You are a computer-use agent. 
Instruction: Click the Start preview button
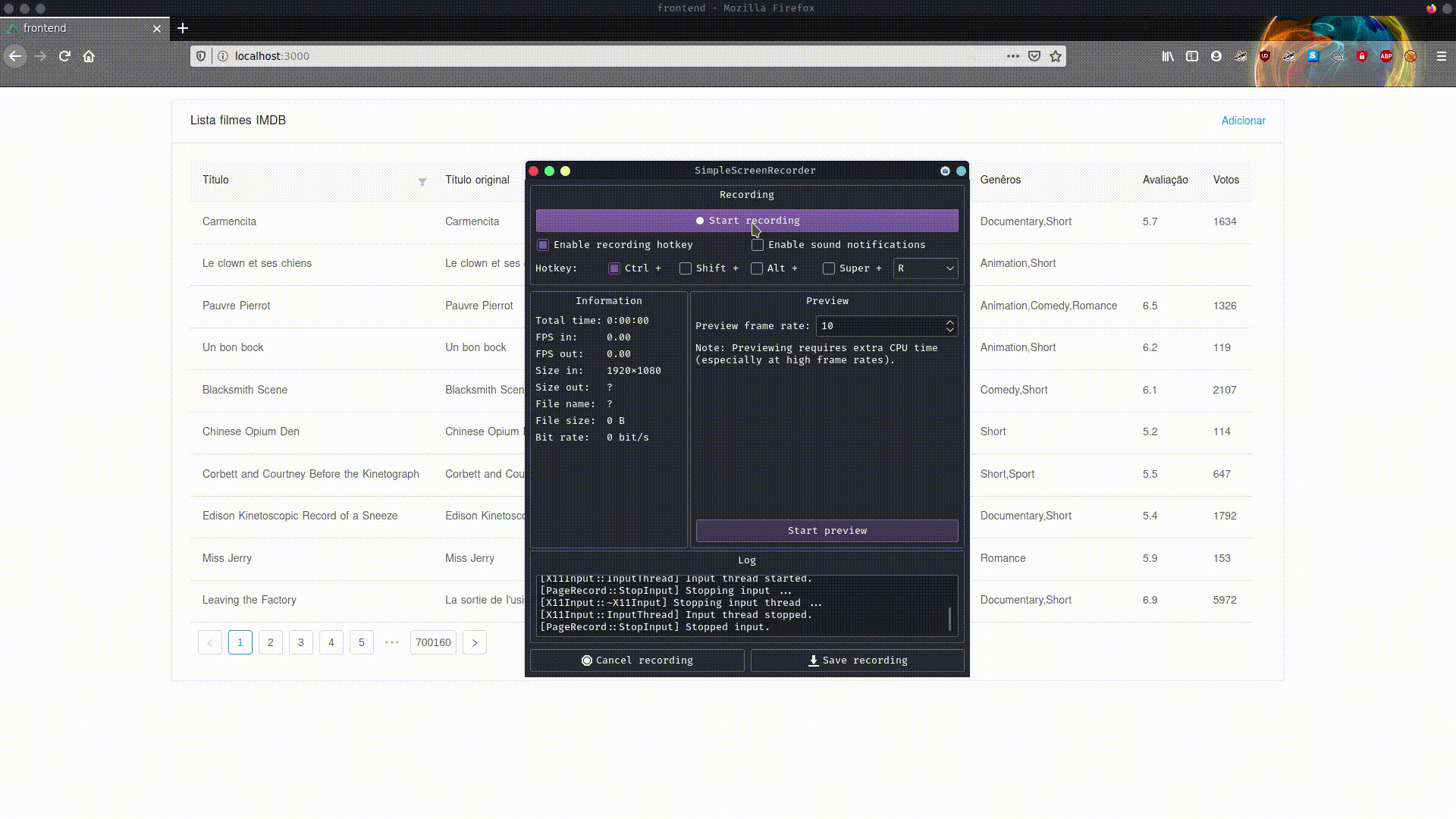(x=827, y=530)
